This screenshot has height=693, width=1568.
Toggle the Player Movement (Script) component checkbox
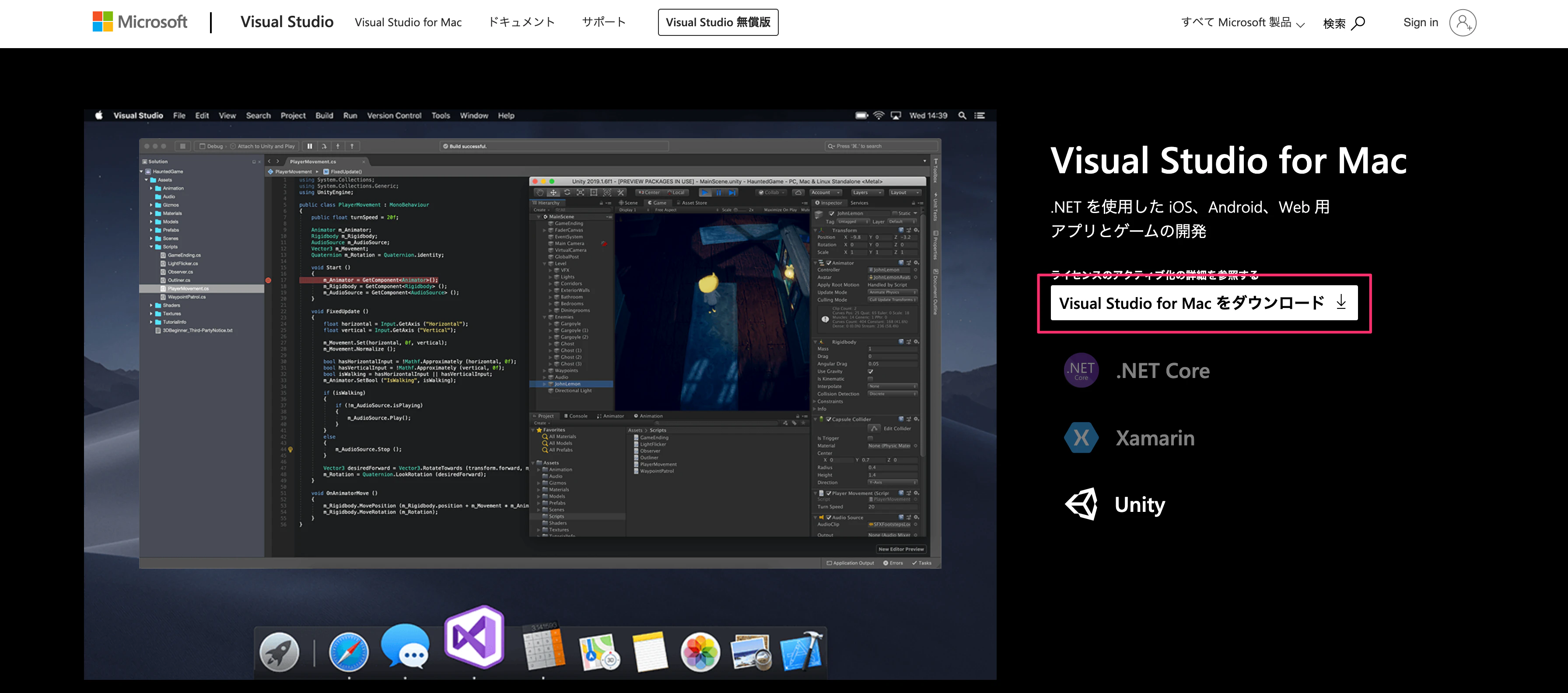click(829, 493)
